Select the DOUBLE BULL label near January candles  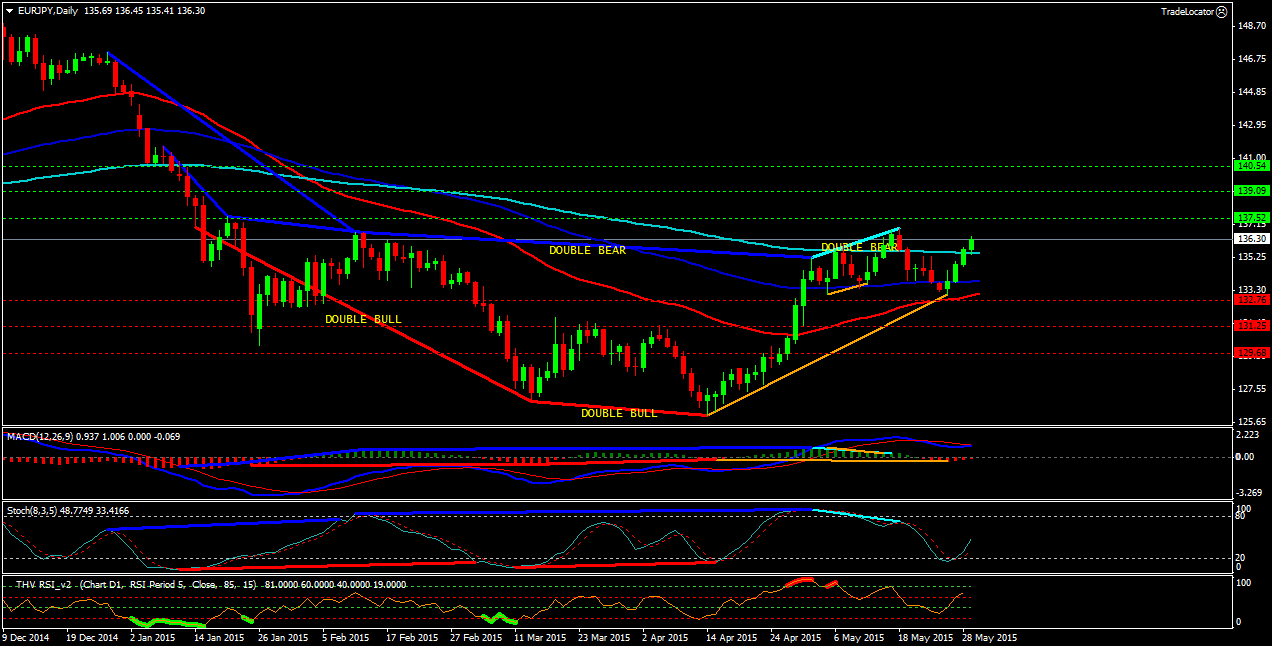pyautogui.click(x=363, y=319)
